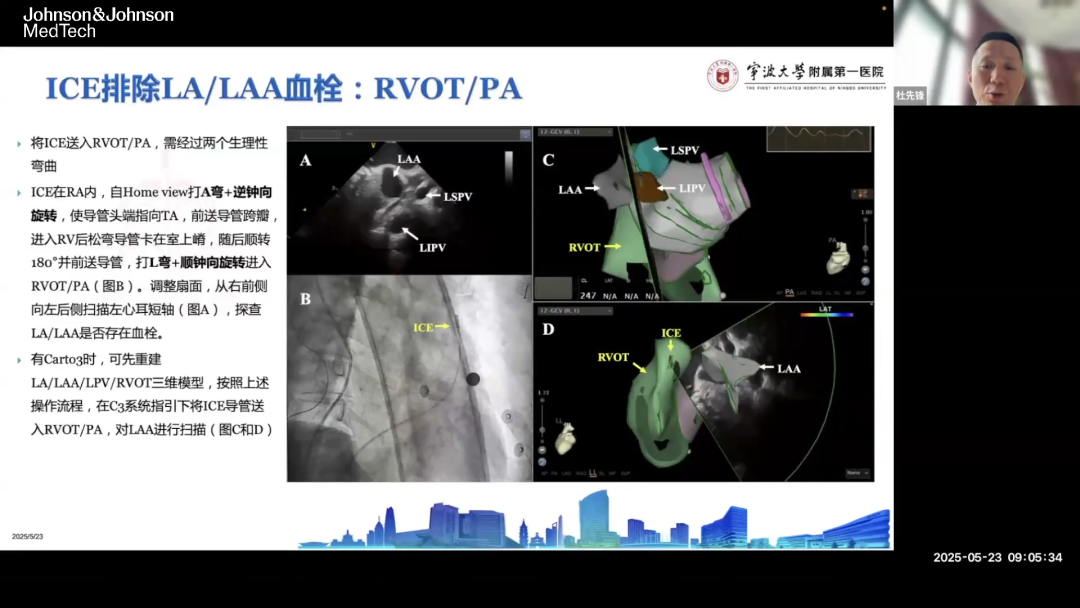Viewport: 1080px width, 608px height.
Task: Click the yellow RVOT label in panel C
Action: [585, 247]
